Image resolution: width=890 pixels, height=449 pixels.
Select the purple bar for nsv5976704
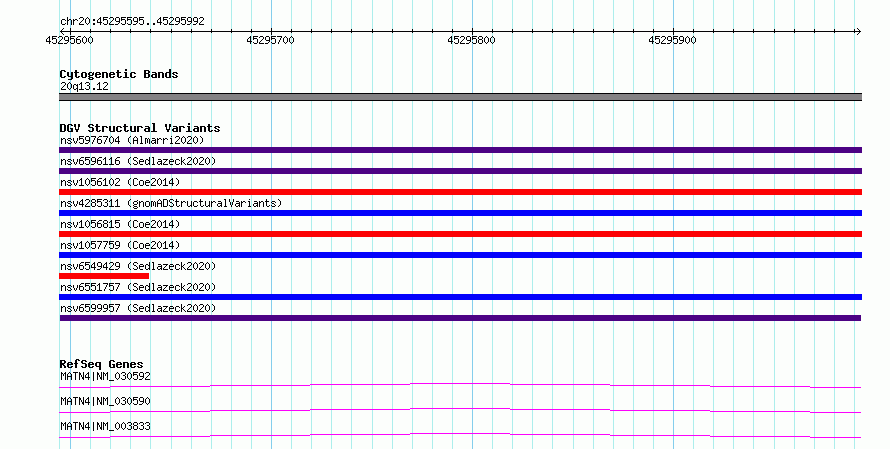tap(460, 150)
